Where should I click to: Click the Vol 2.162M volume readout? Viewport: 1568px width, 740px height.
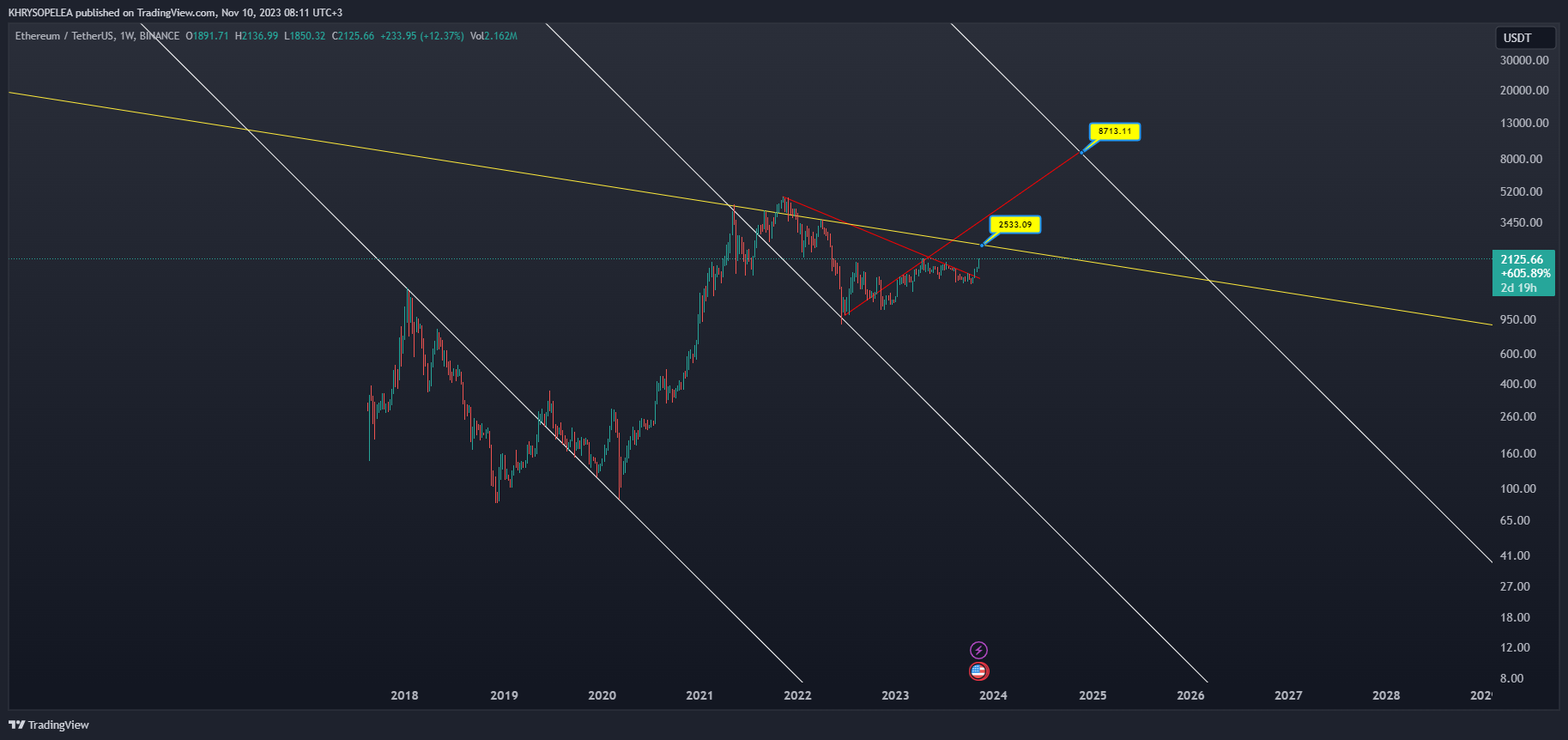pos(493,36)
